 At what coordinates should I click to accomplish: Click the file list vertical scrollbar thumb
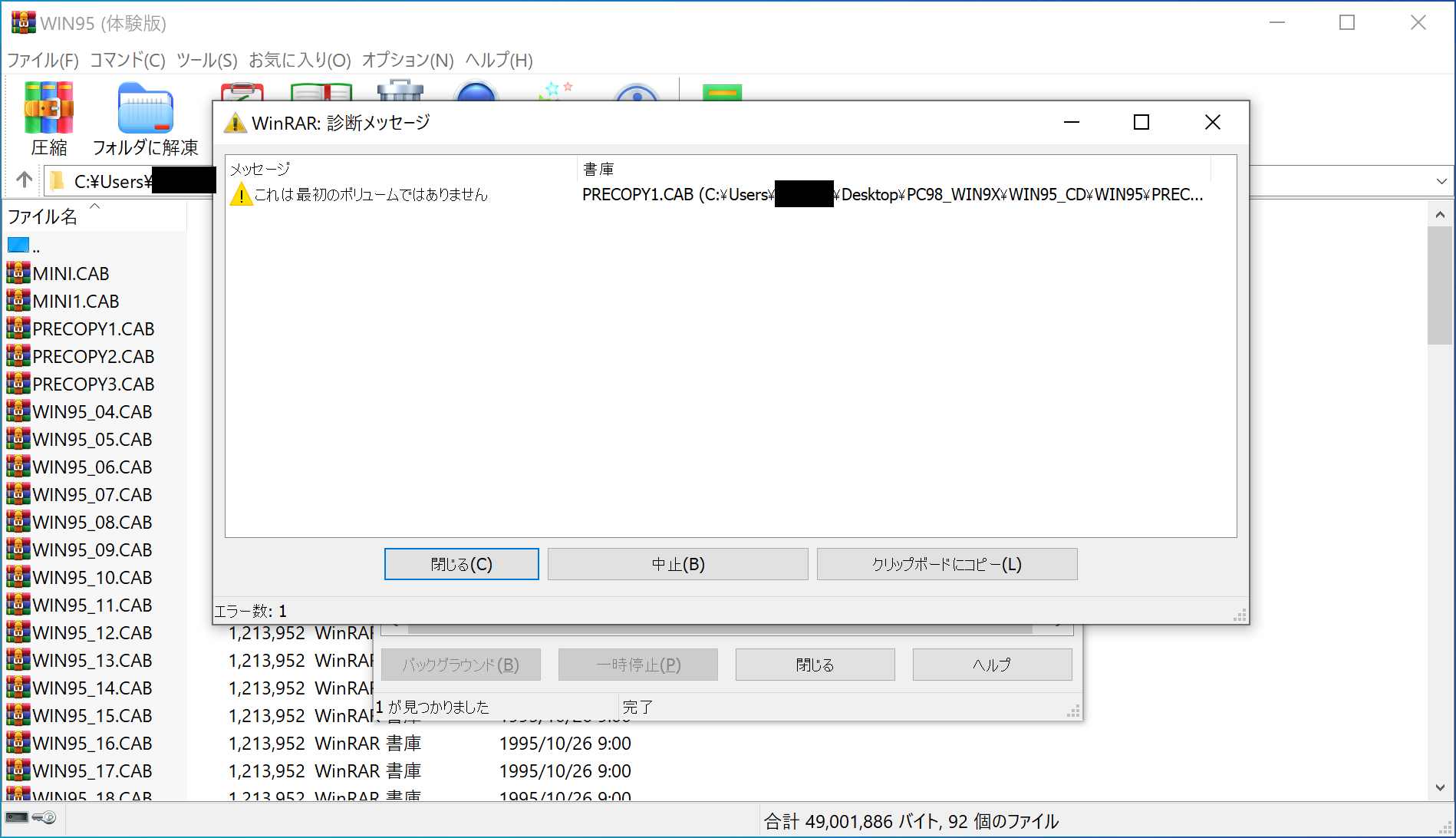pos(1440,285)
